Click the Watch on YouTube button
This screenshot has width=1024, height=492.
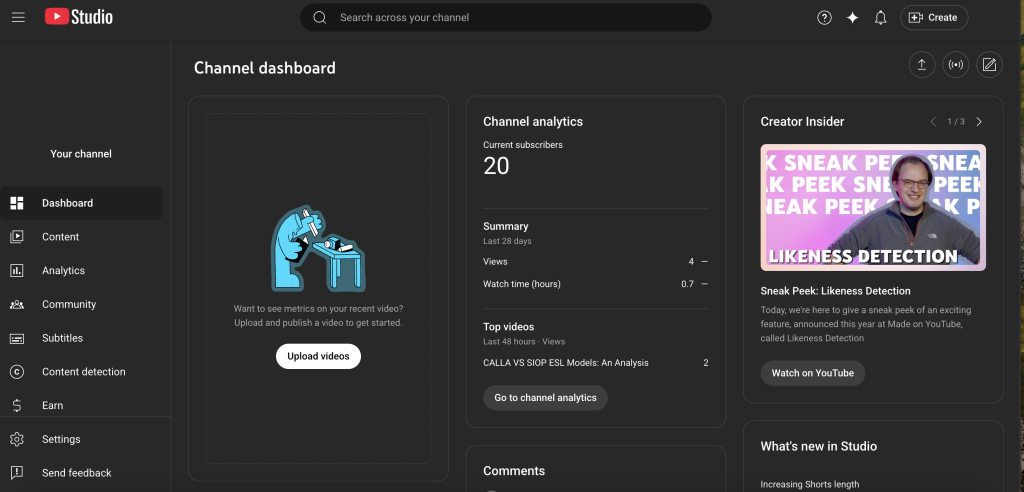(x=812, y=373)
